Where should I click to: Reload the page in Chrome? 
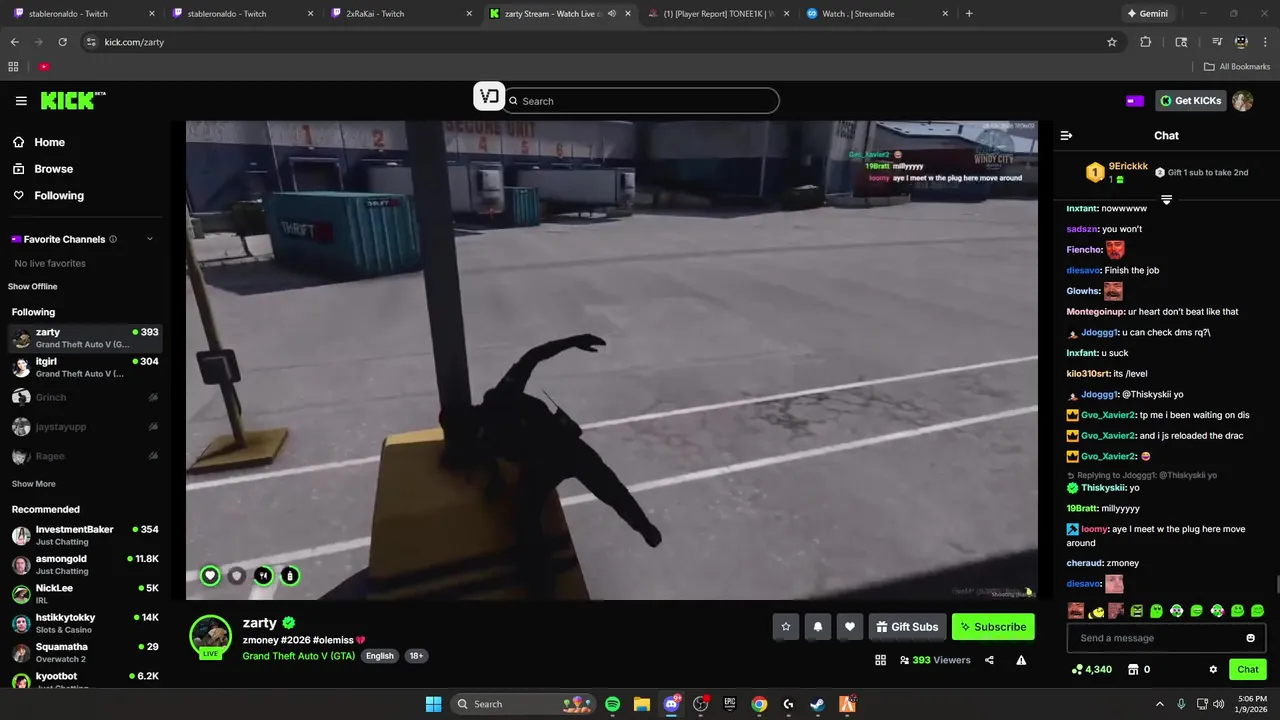click(x=62, y=42)
